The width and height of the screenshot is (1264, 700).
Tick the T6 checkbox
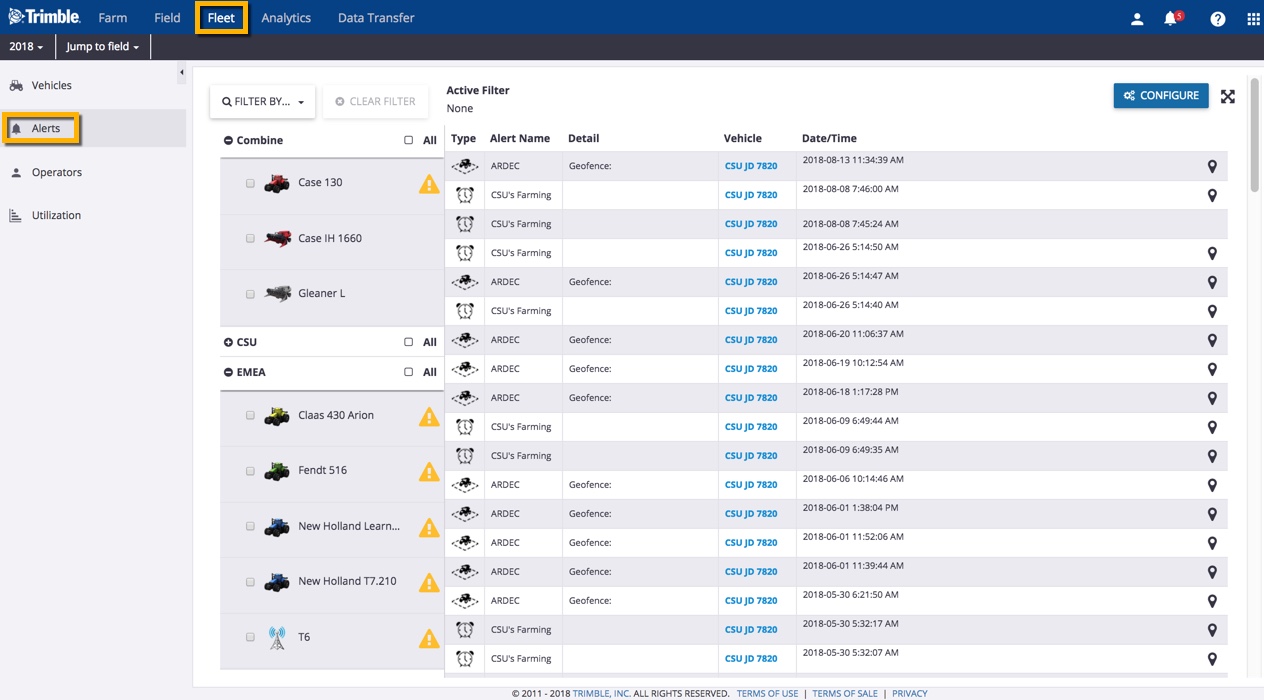pos(250,638)
